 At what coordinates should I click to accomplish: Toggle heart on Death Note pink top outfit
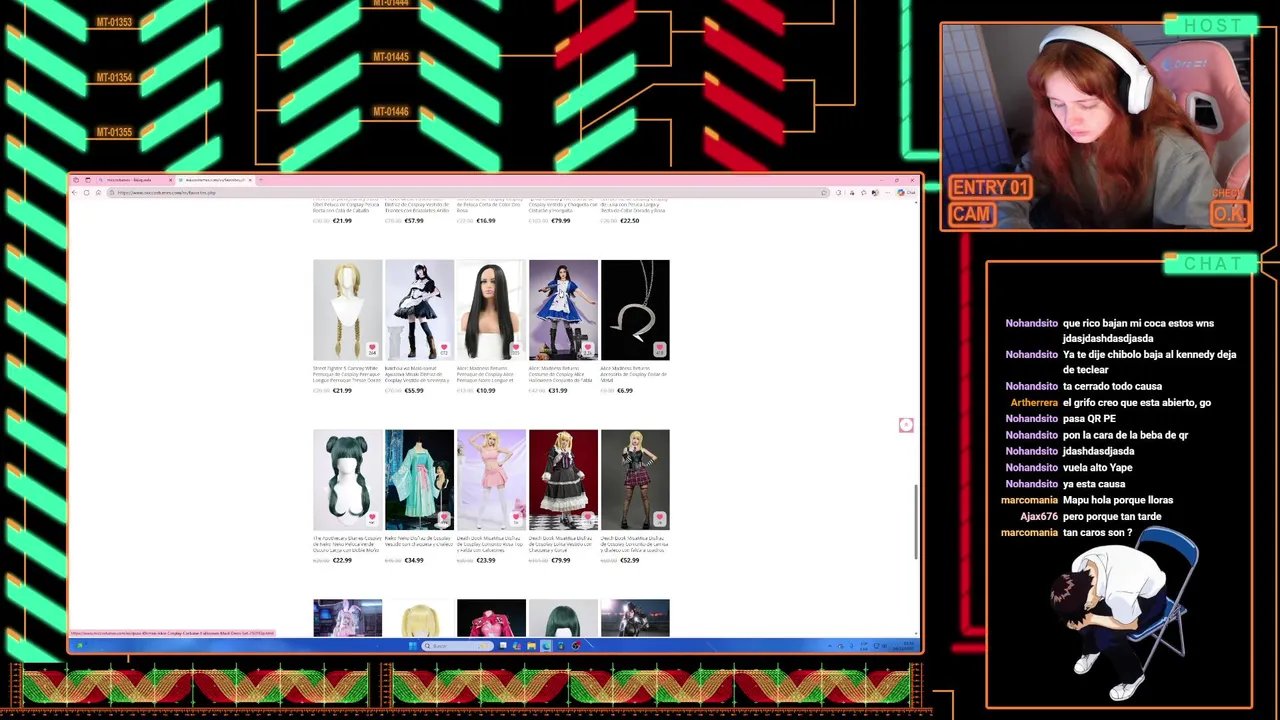(x=516, y=518)
